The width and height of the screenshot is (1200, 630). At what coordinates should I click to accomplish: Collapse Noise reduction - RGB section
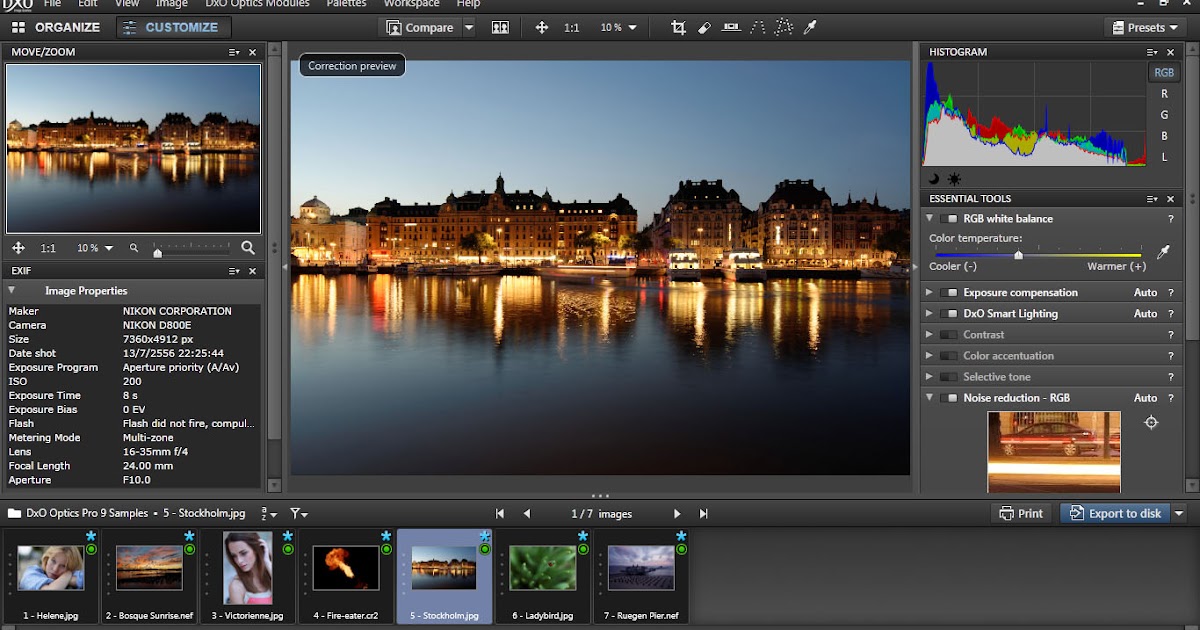[x=929, y=398]
